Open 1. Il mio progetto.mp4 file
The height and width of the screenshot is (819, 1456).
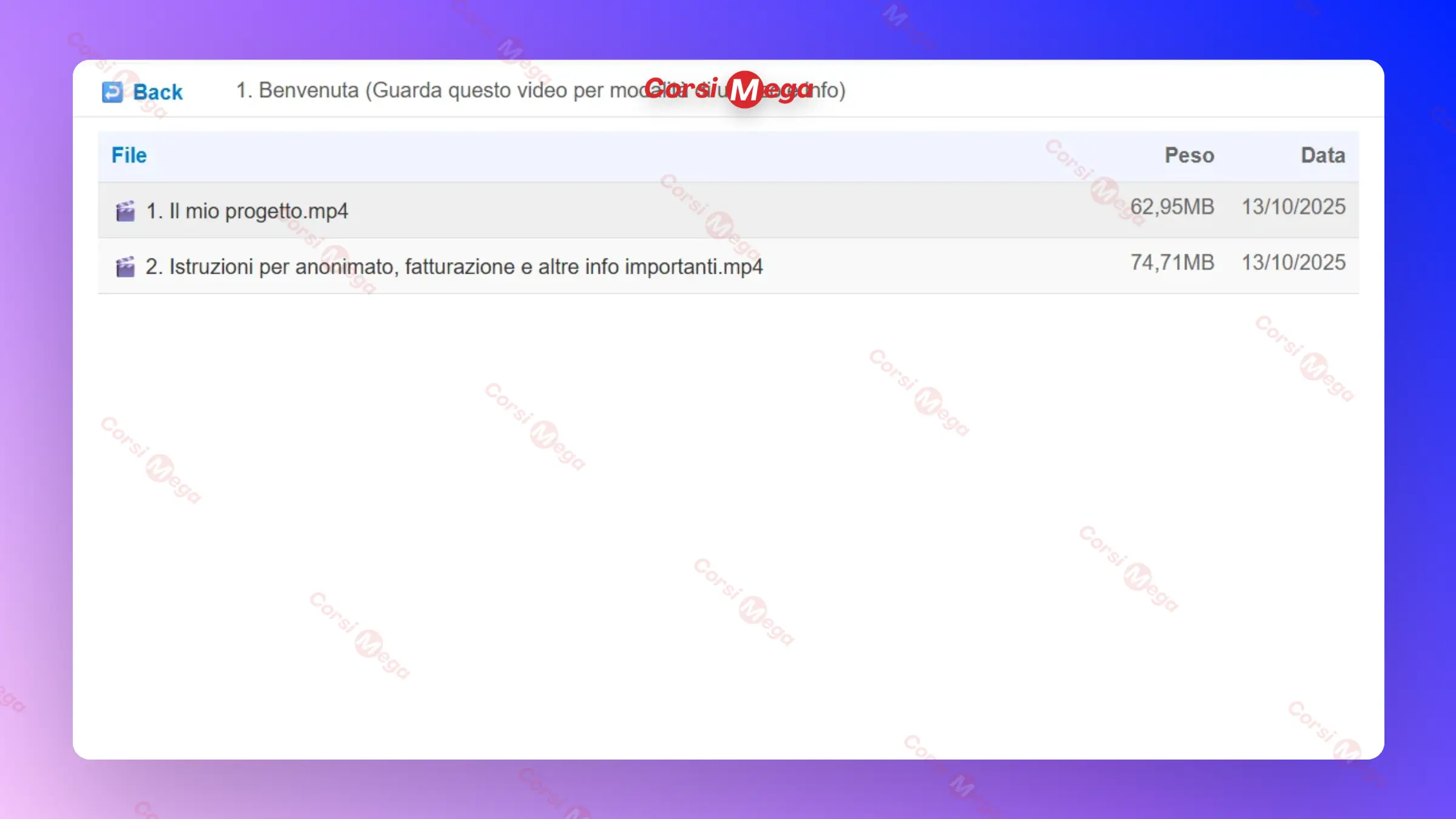pos(247,211)
